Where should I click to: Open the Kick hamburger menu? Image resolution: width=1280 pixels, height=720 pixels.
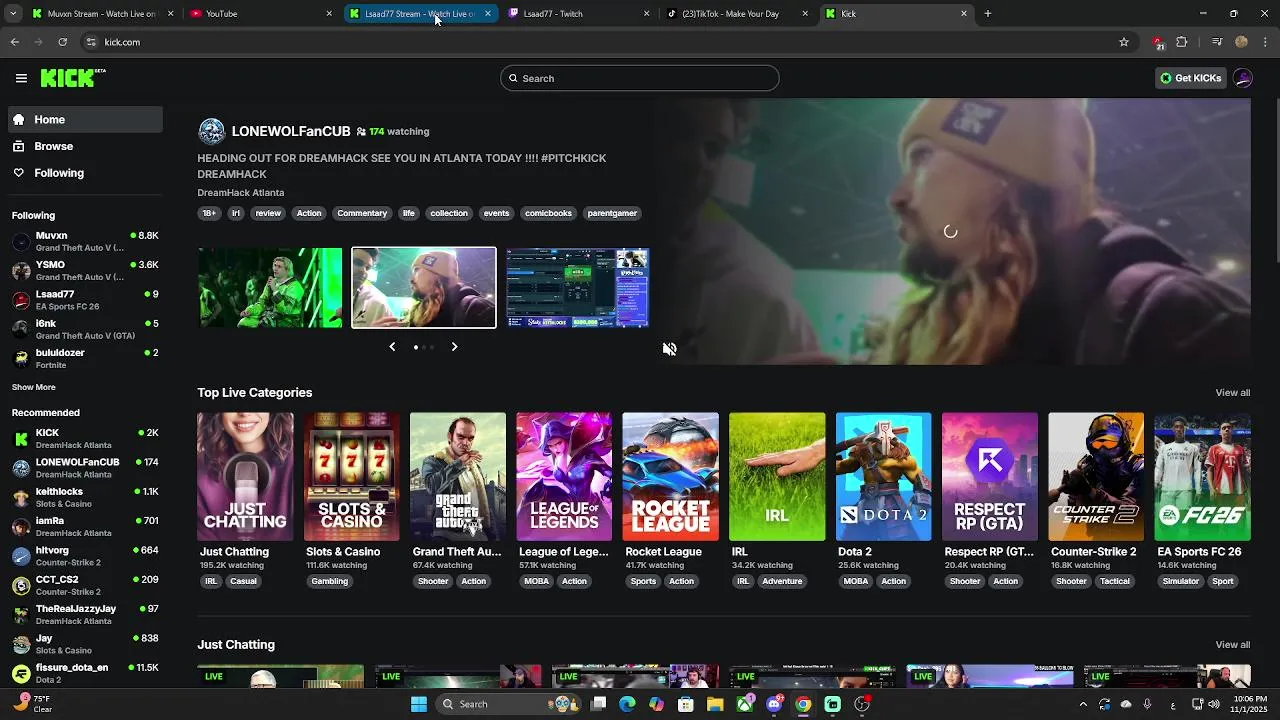pyautogui.click(x=21, y=78)
